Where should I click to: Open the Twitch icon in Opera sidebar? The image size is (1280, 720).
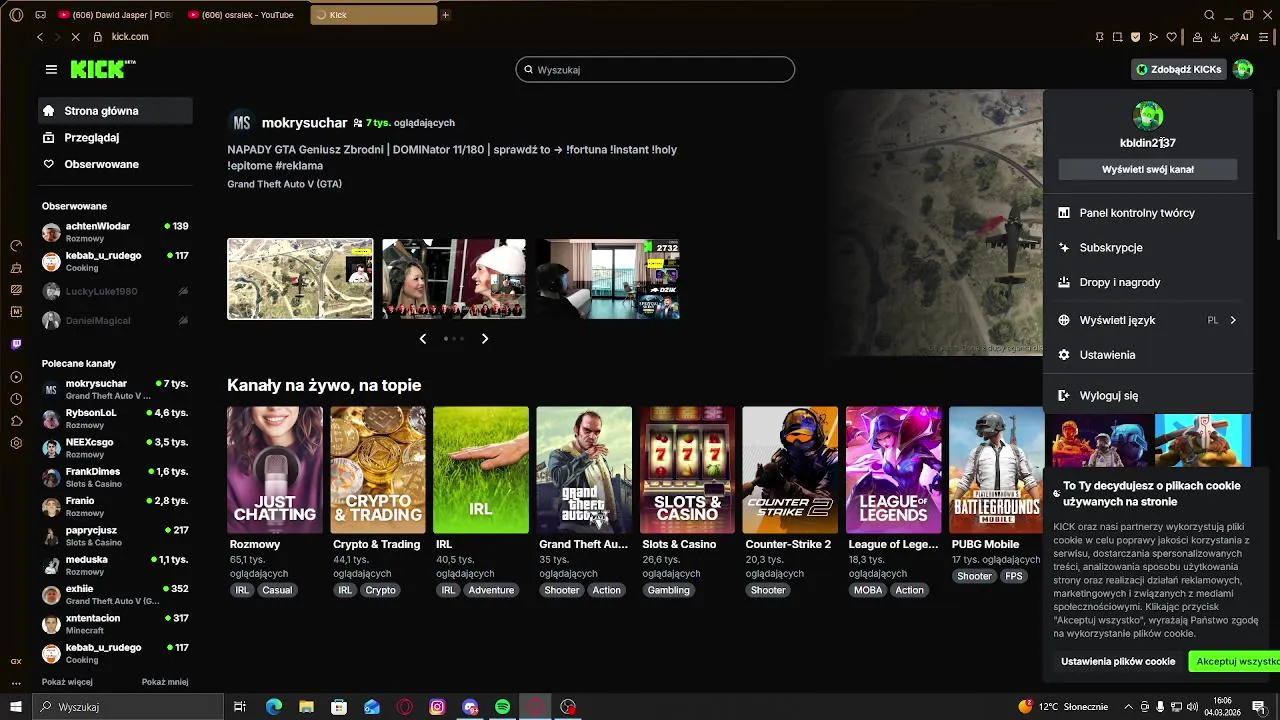16,344
